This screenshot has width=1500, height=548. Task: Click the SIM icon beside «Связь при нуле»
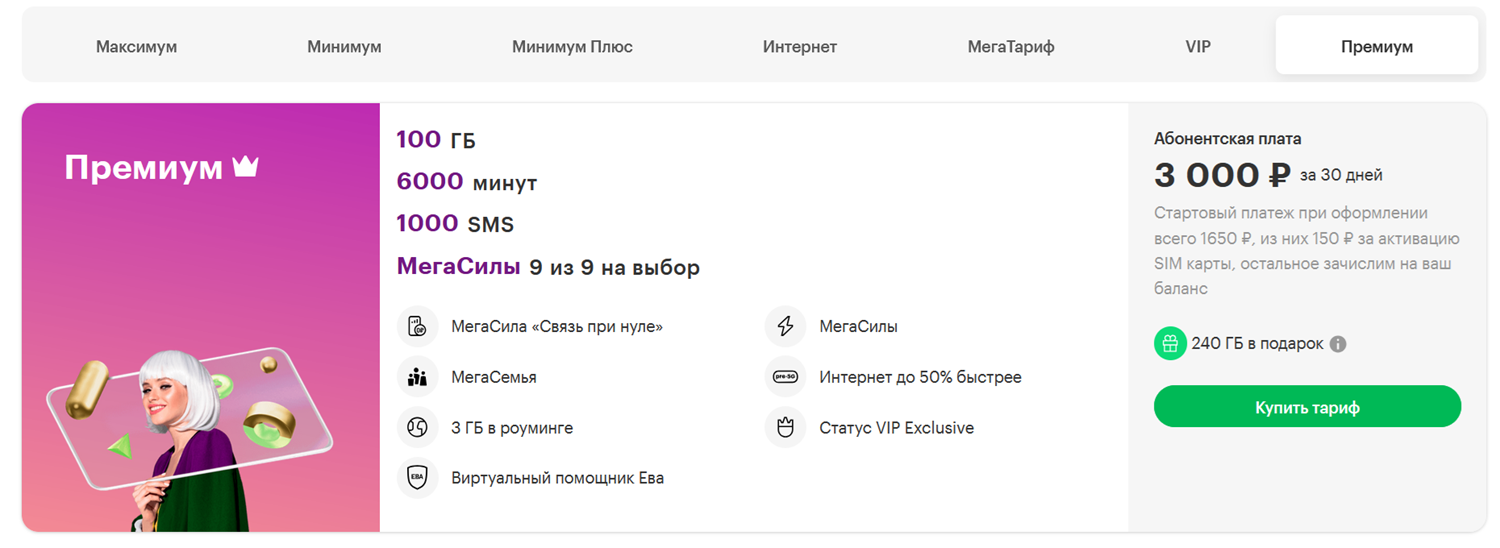(x=417, y=327)
